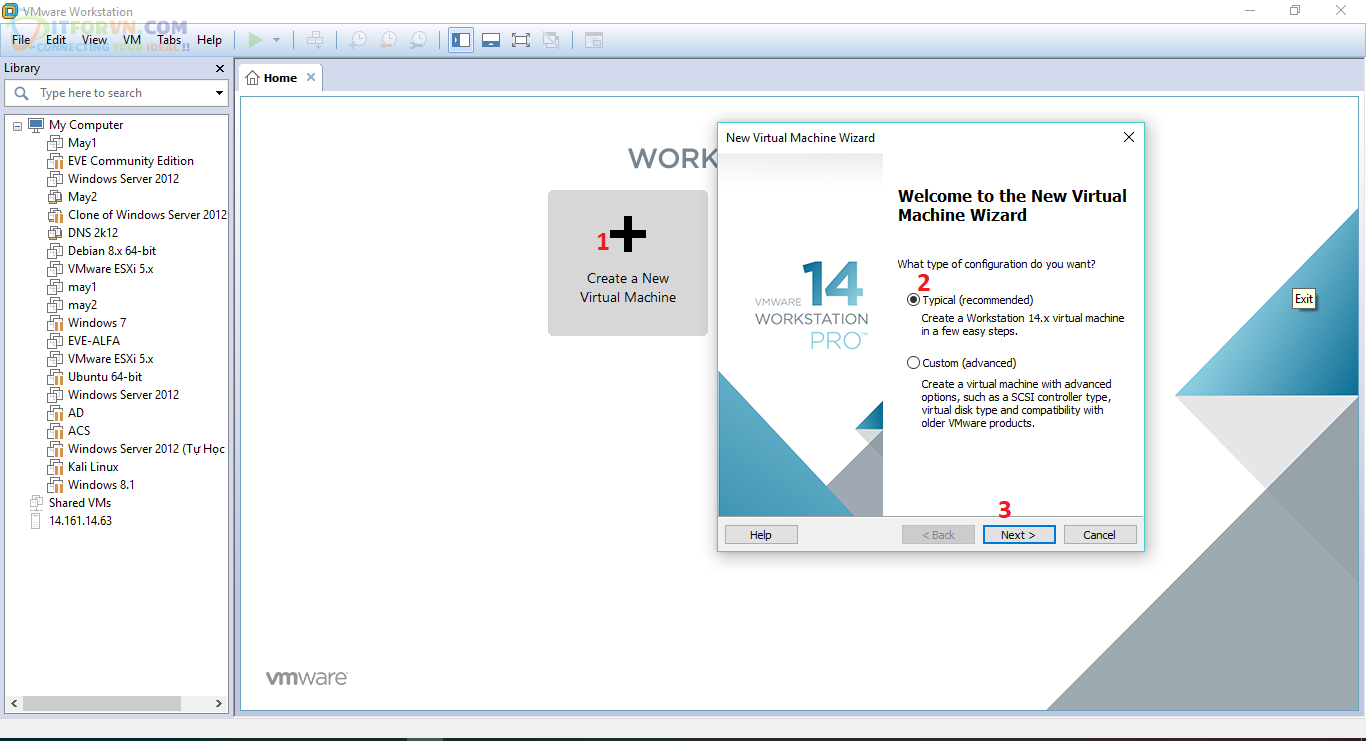Select EVE Community Edition in the Library
Image resolution: width=1366 pixels, height=741 pixels.
point(131,161)
